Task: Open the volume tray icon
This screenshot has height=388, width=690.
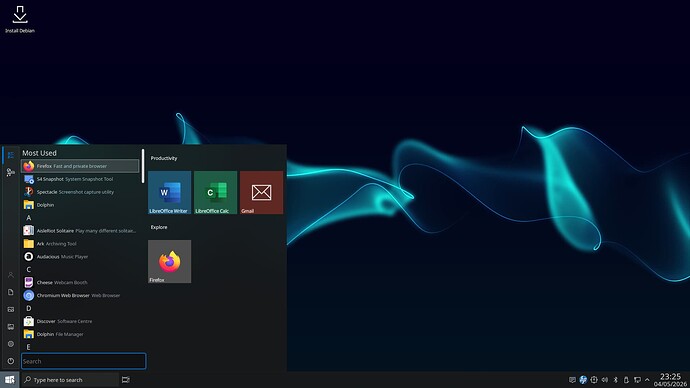Action: click(x=605, y=380)
